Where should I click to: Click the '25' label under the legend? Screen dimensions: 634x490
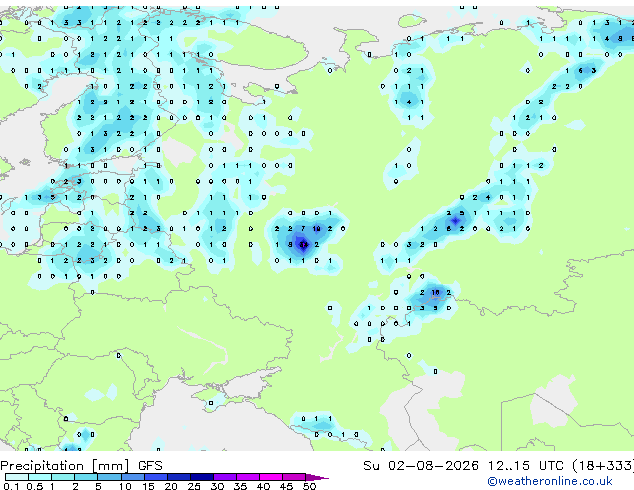click(194, 486)
